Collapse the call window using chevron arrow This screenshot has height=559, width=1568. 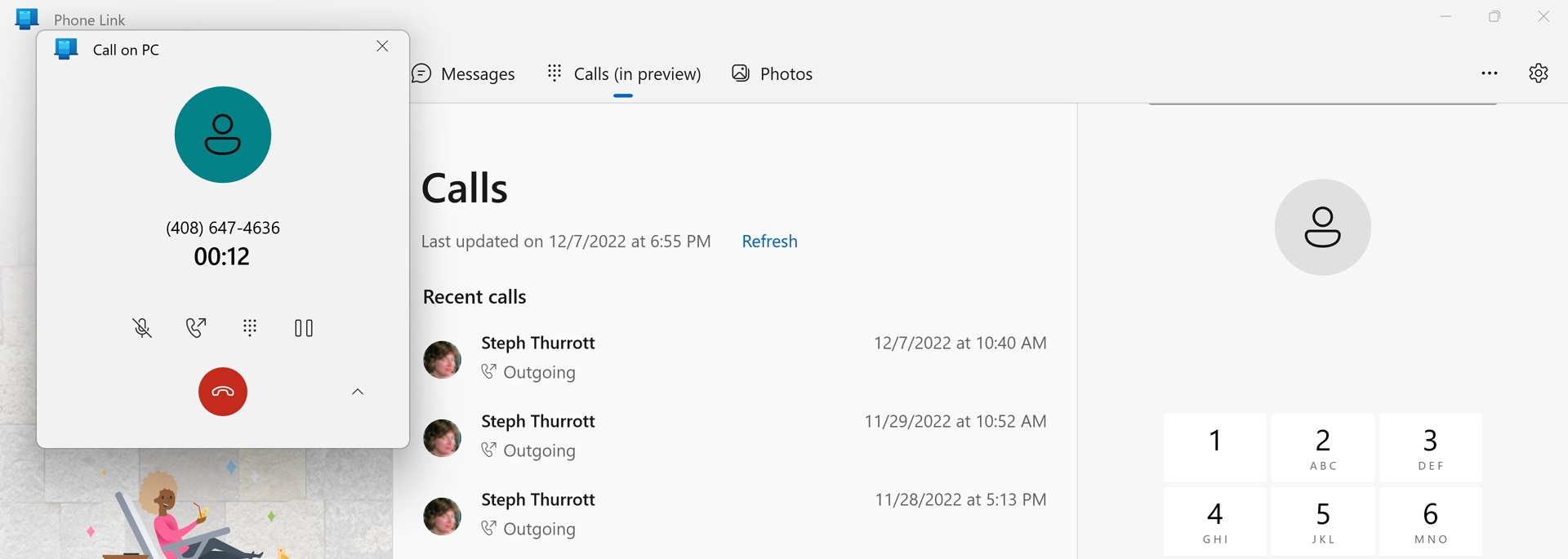358,392
